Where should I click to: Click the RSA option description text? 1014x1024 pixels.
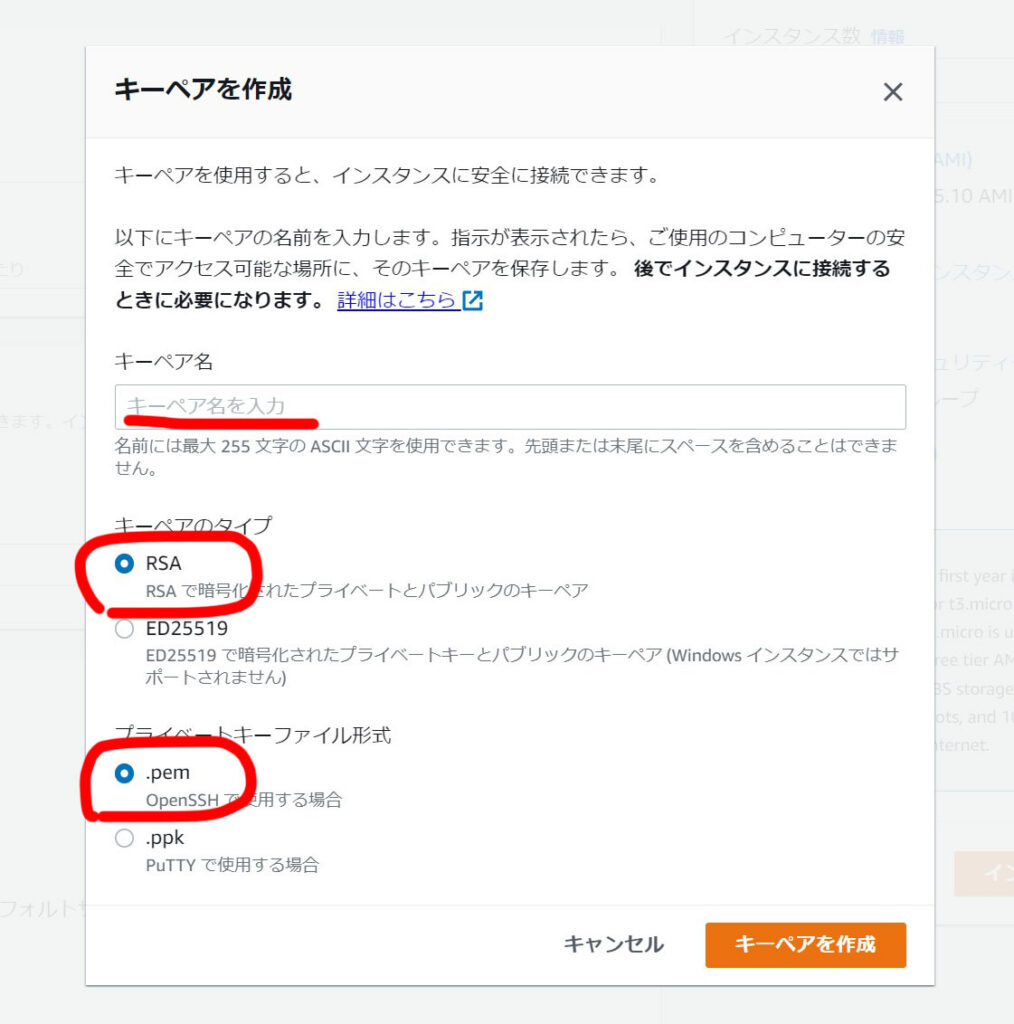pyautogui.click(x=366, y=590)
